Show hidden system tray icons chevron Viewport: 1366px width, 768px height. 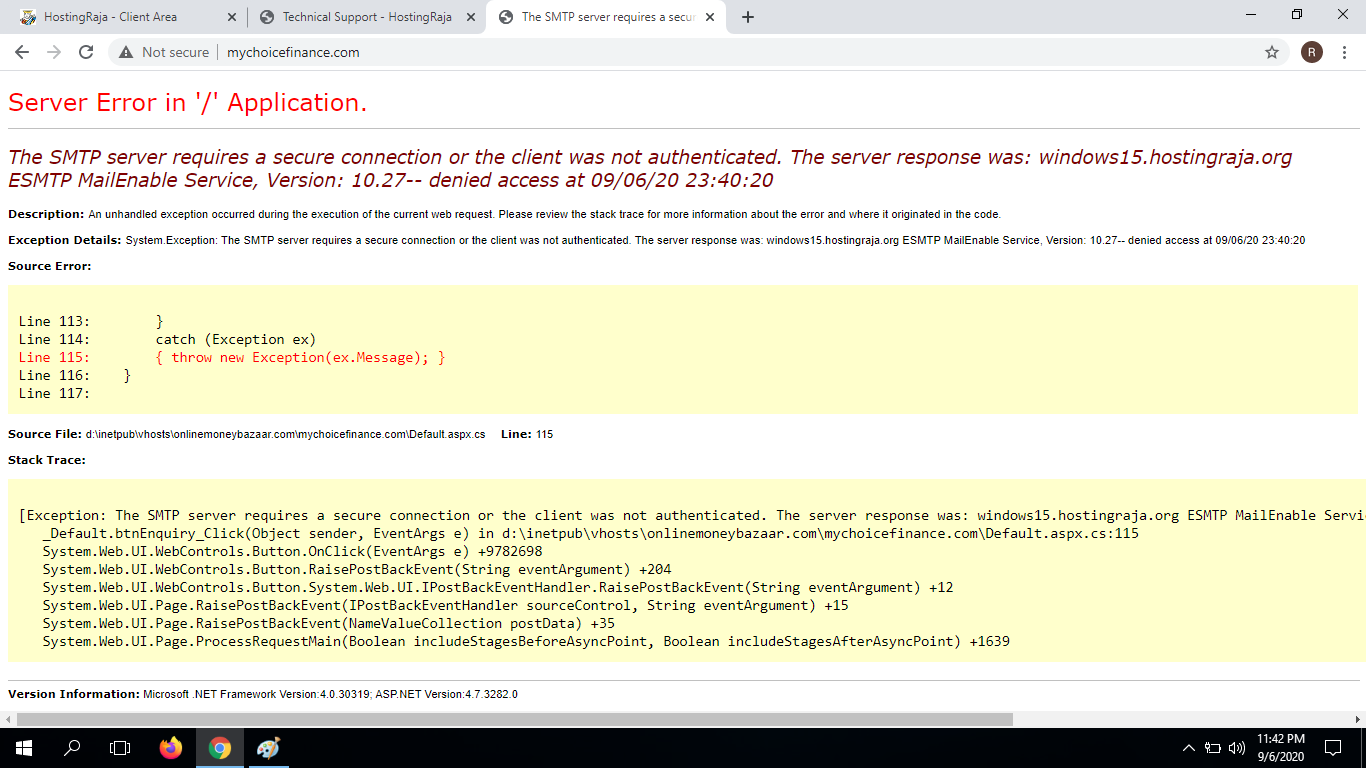[1188, 748]
